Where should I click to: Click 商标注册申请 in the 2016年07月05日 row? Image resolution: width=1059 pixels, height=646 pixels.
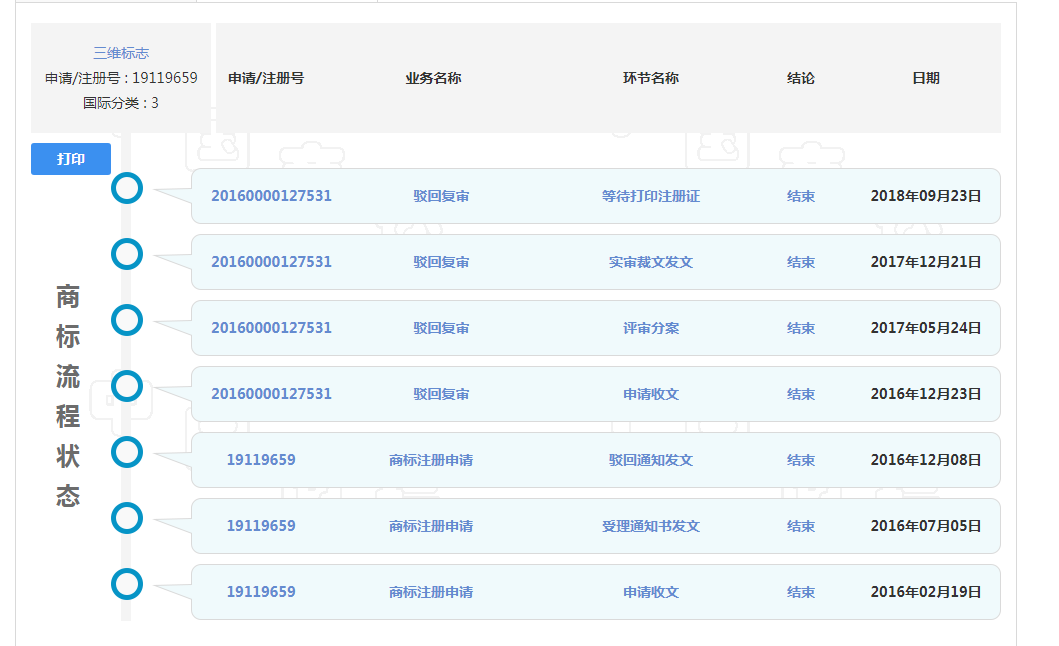430,526
